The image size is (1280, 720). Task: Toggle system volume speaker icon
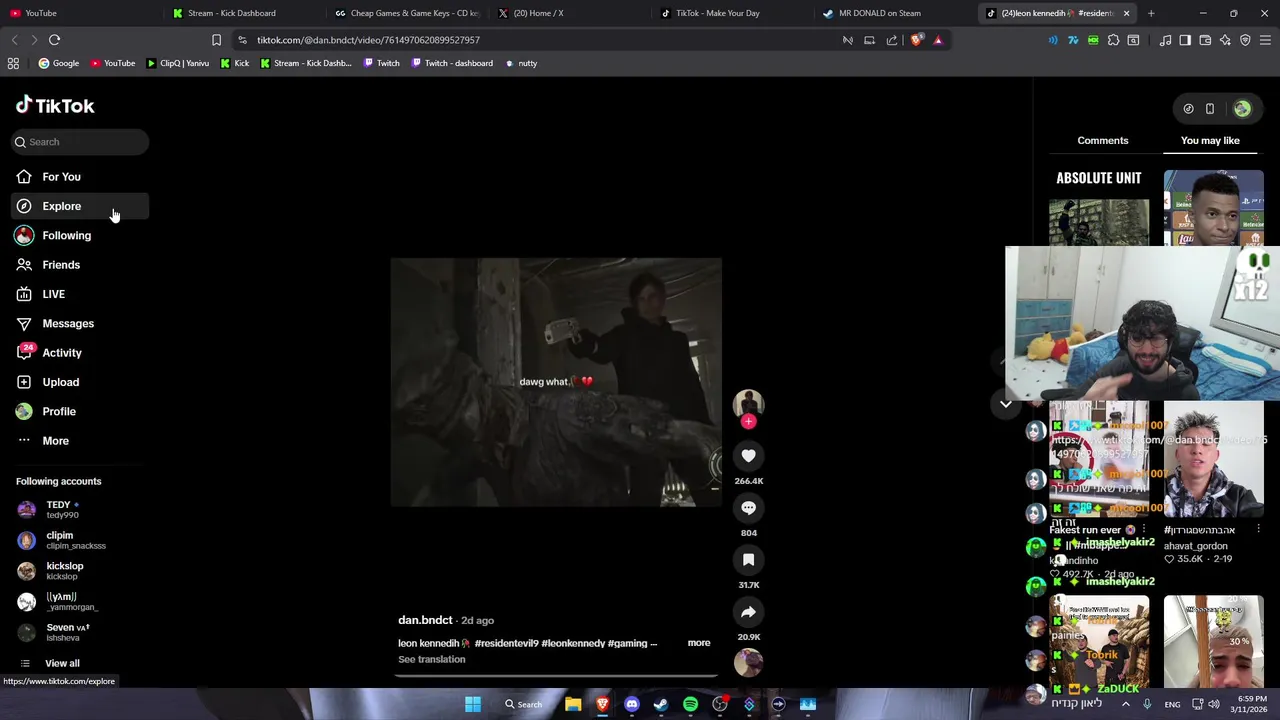pos(1213,704)
